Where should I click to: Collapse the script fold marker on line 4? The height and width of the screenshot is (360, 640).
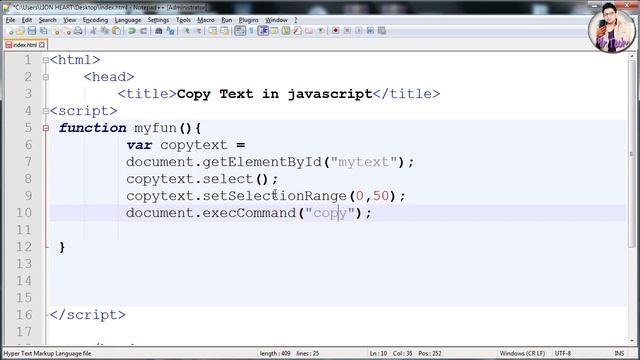tap(46, 111)
